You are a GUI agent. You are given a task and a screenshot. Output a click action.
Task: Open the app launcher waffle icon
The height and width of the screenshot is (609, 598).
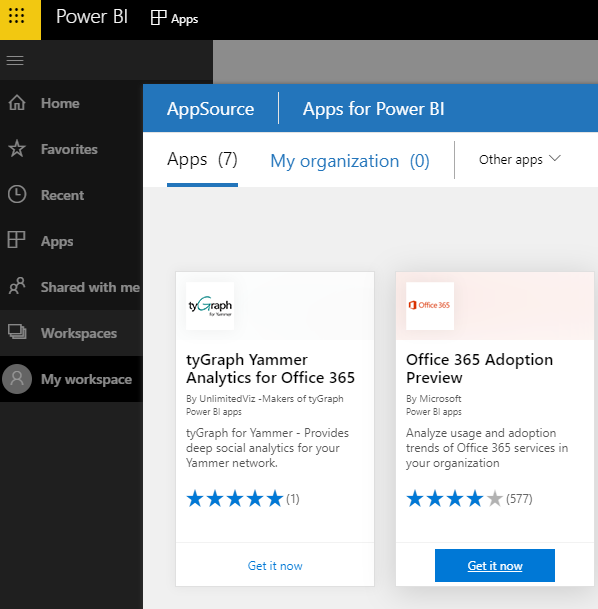click(x=16, y=16)
